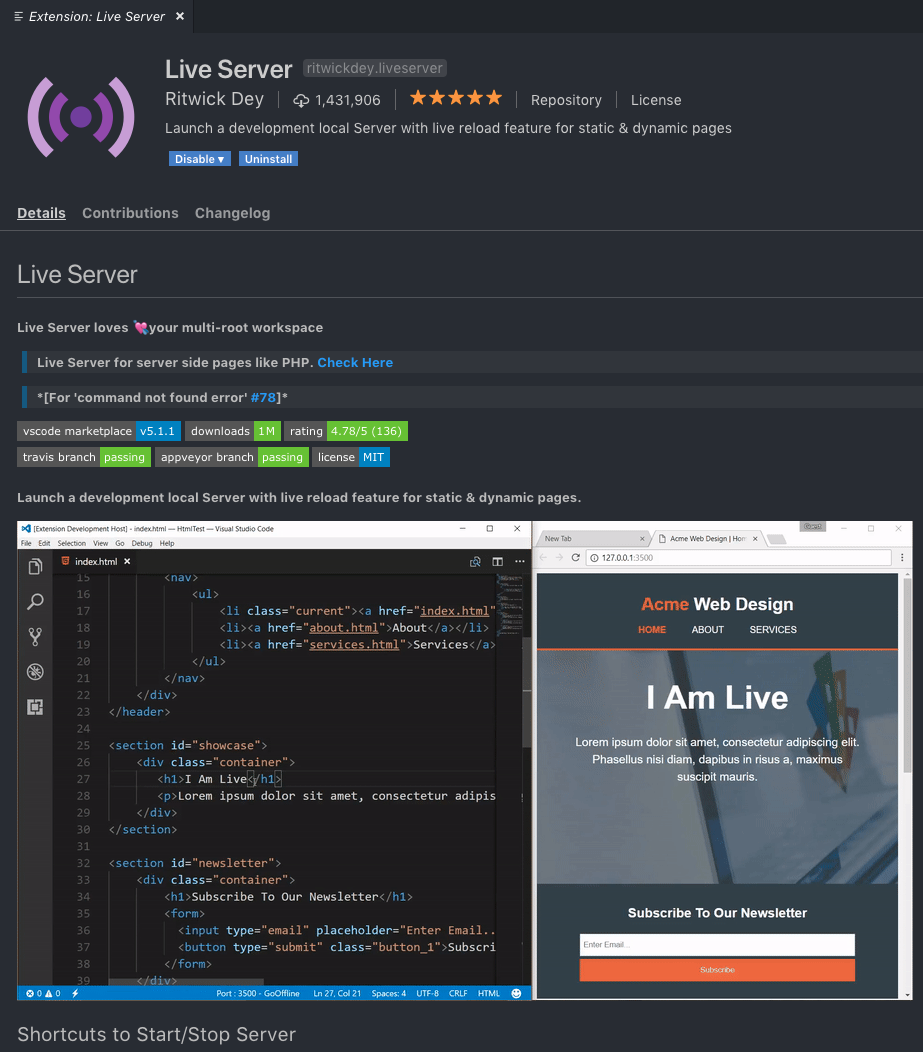923x1052 pixels.
Task: Click ABOUT in Acme site navigation
Action: point(708,629)
